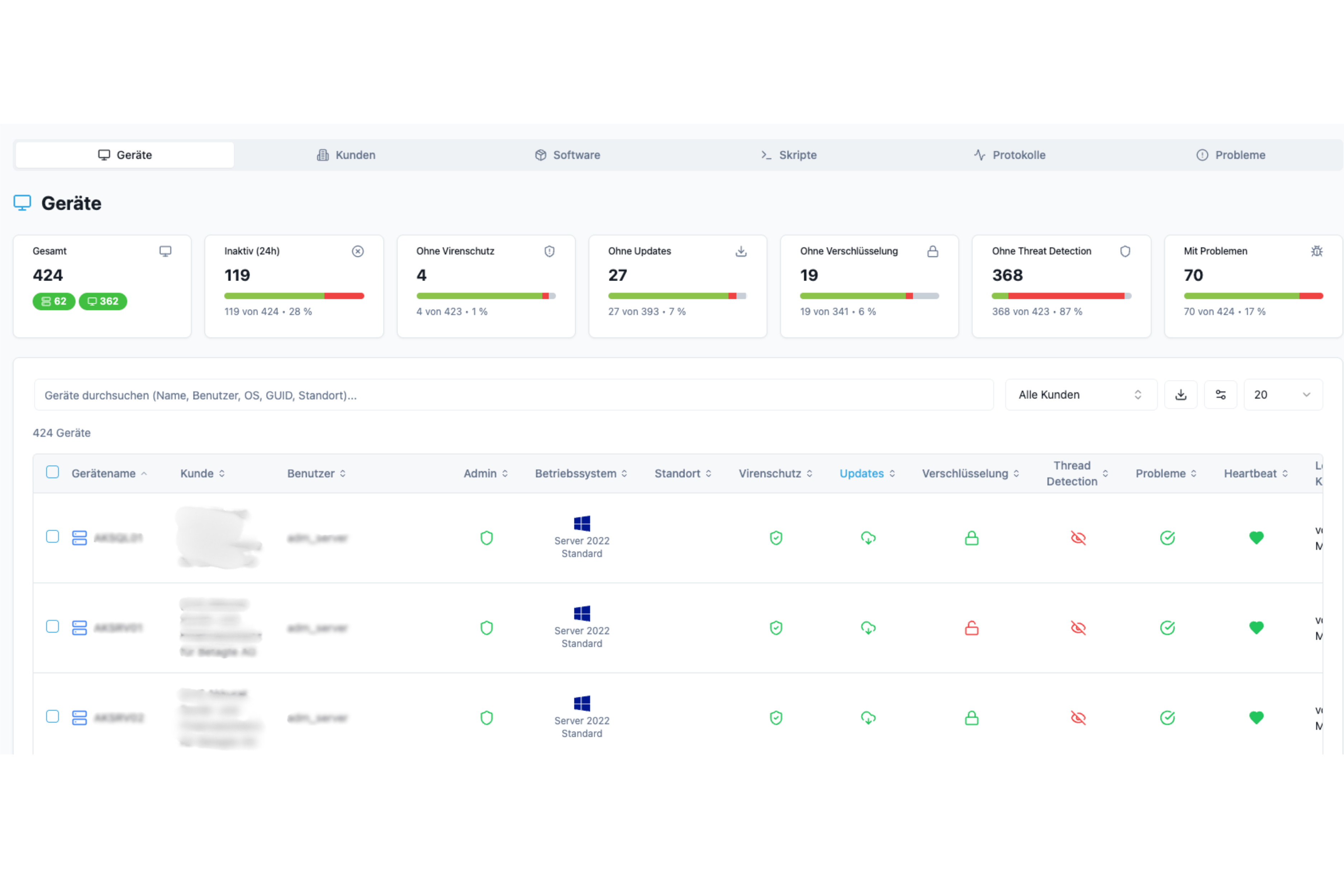Click the Ohne Threat Detection card

[x=1061, y=286]
